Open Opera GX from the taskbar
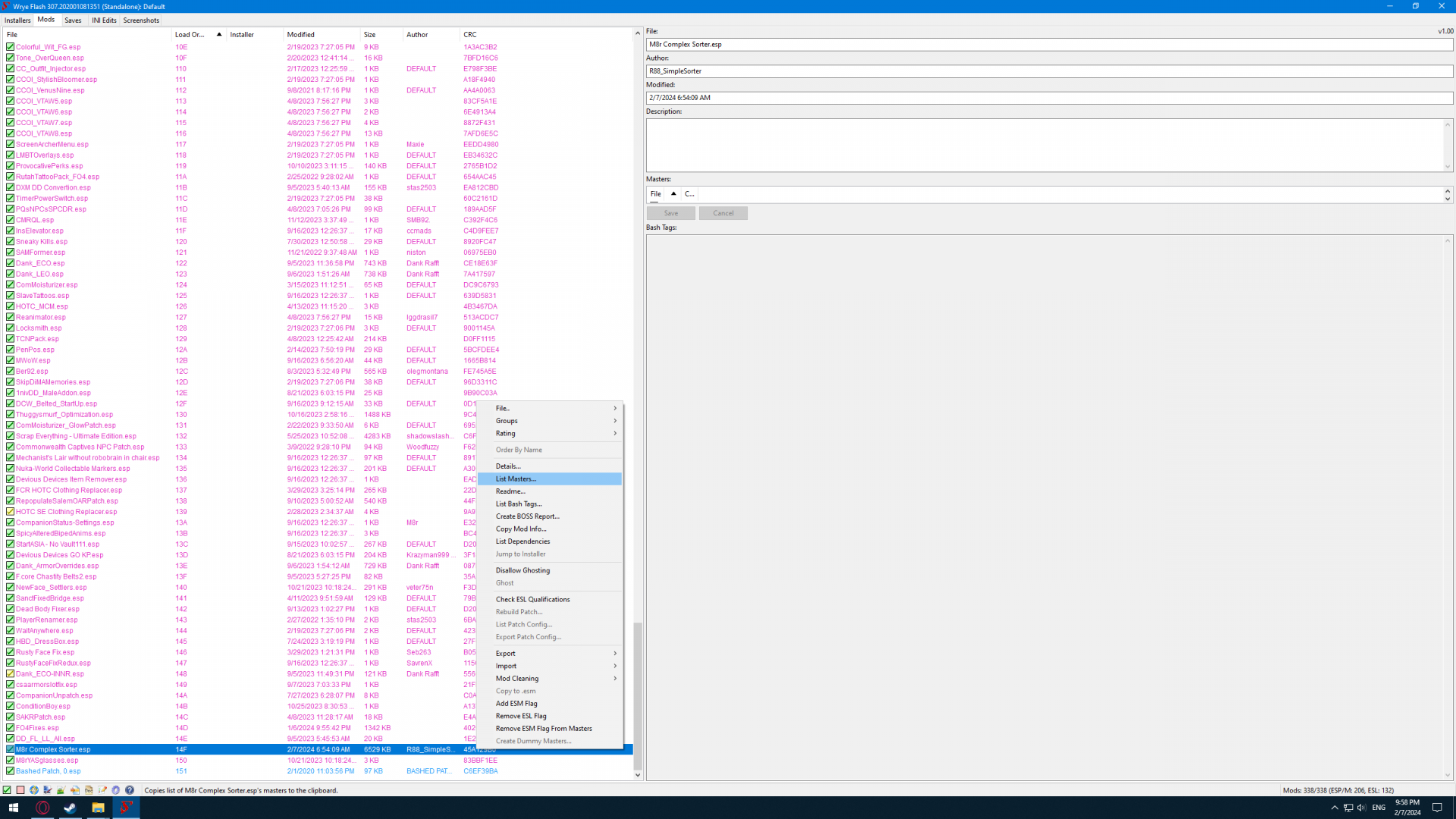 [x=42, y=808]
